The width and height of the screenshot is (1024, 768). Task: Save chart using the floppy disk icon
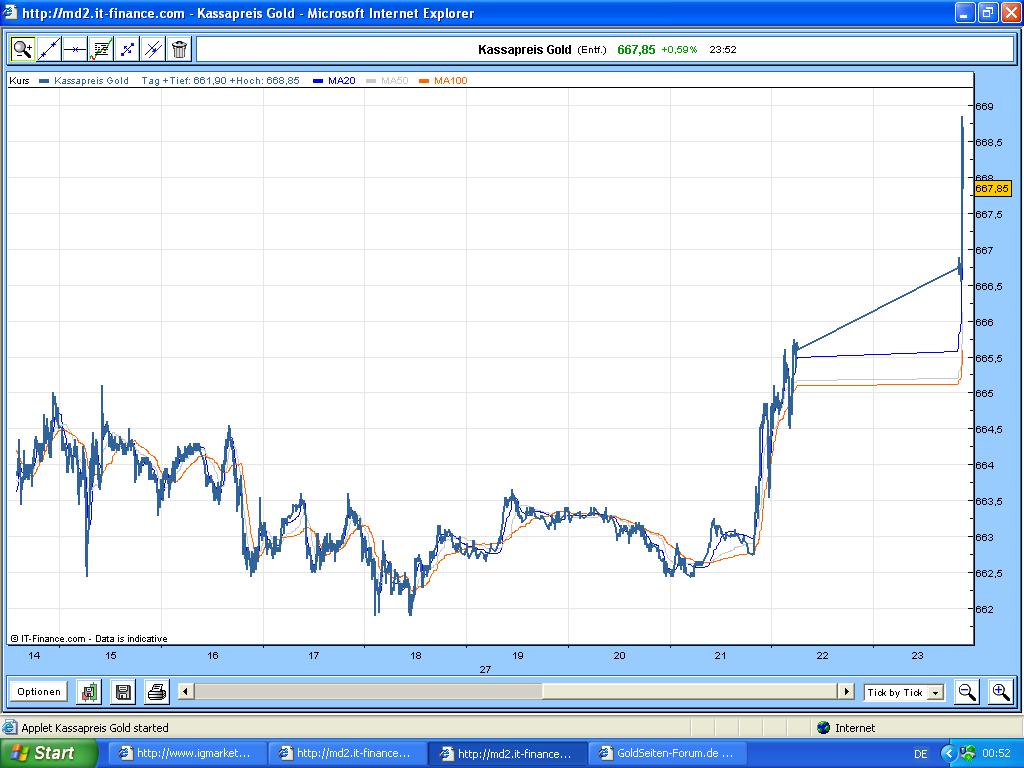(x=123, y=692)
